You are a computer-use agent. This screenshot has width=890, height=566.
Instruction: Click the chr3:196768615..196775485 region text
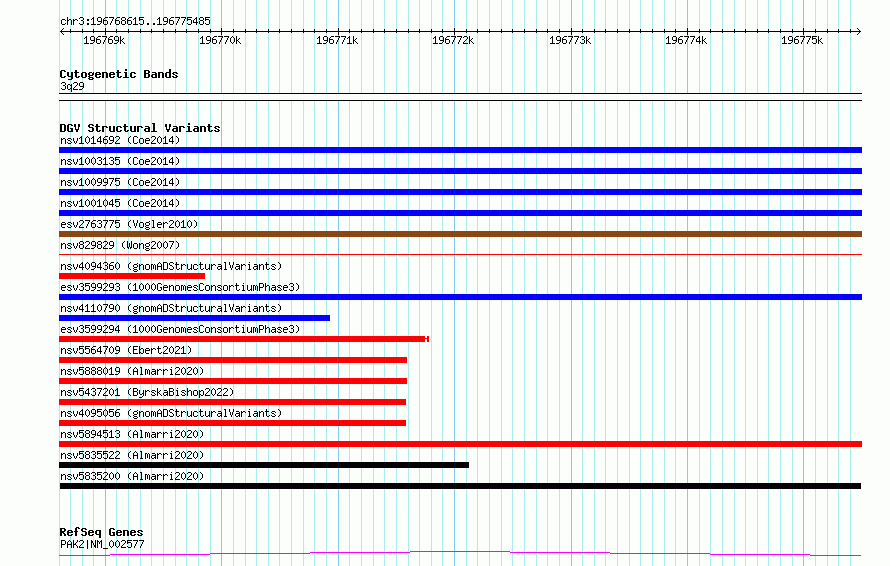[135, 22]
